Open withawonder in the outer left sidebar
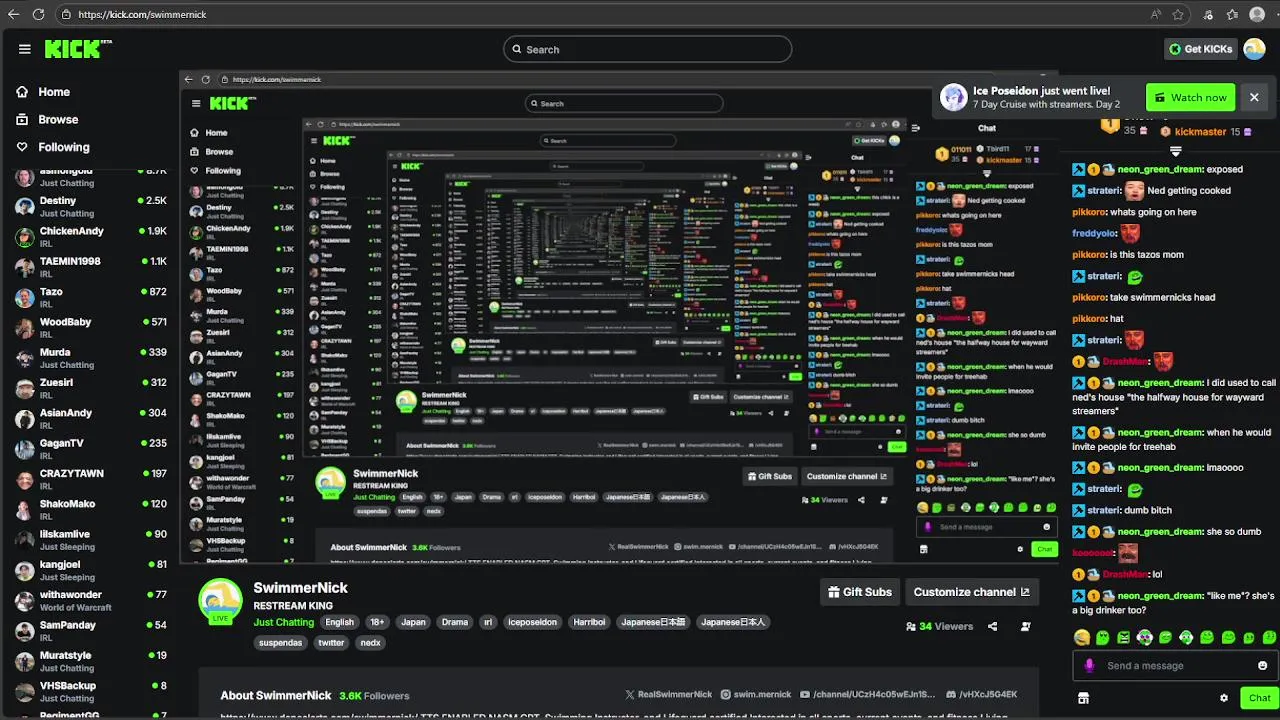Viewport: 1280px width, 720px height. tap(90, 600)
